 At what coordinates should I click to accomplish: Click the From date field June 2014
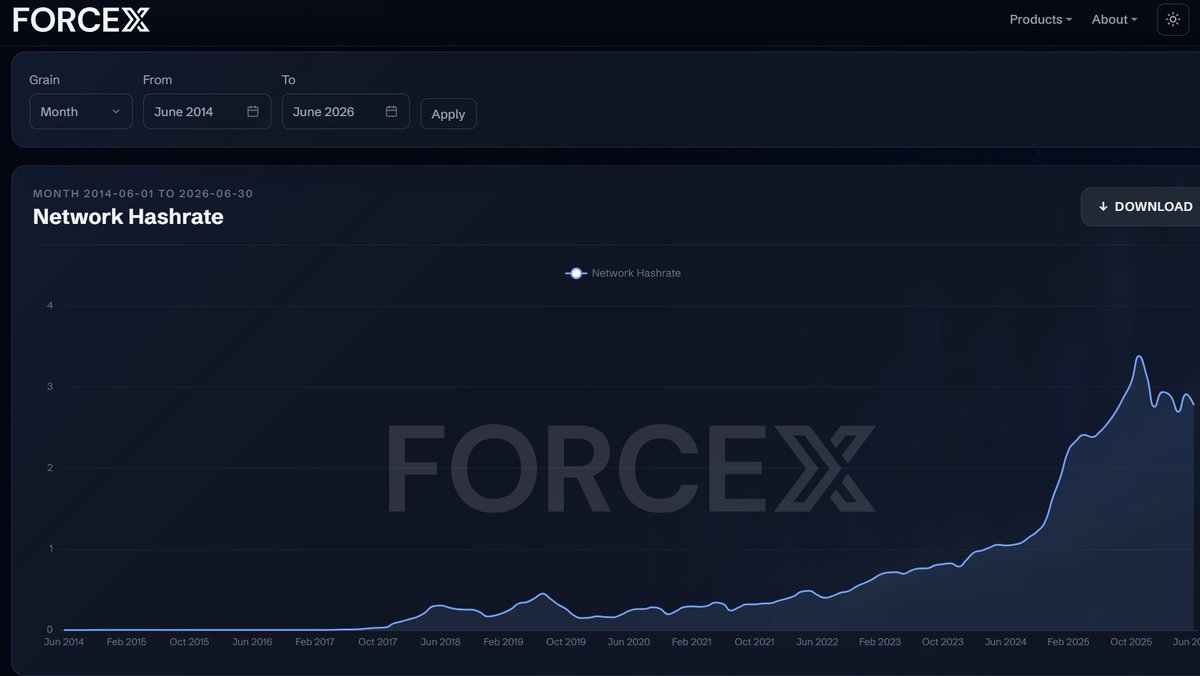click(207, 112)
